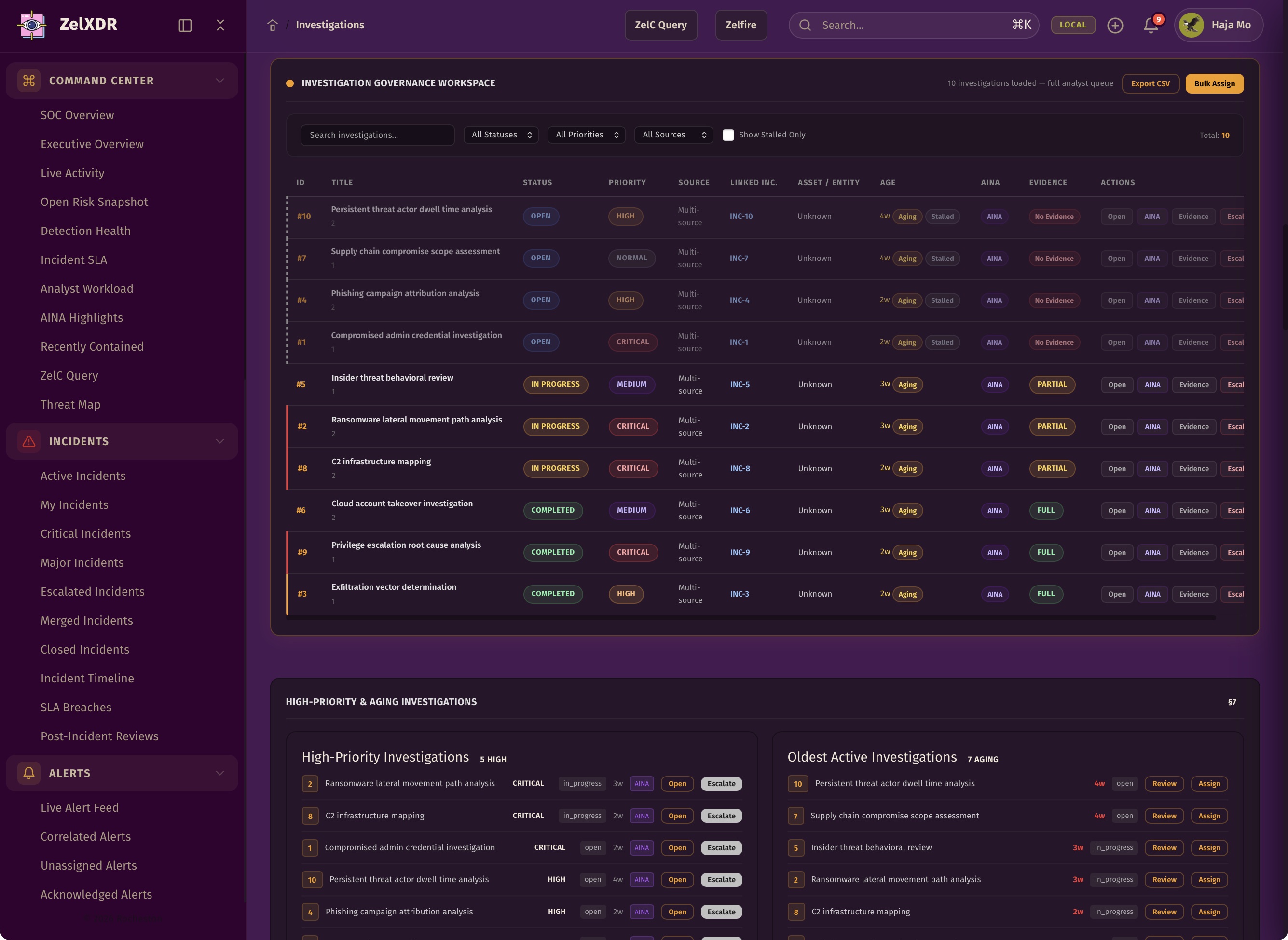The image size is (1288, 940).
Task: Navigate to Critical Incidents page
Action: 85,533
